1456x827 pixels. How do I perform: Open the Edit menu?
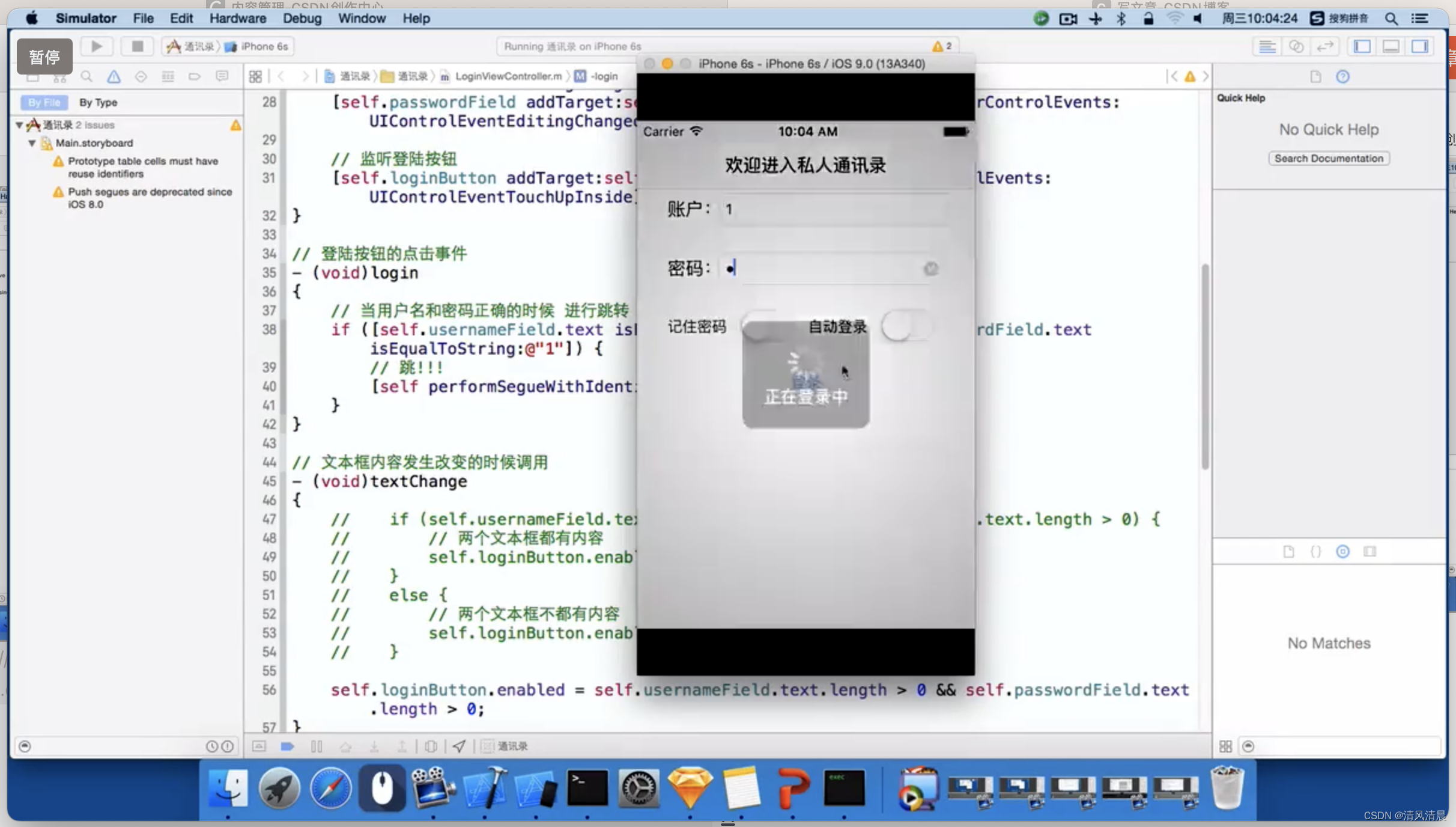(181, 18)
